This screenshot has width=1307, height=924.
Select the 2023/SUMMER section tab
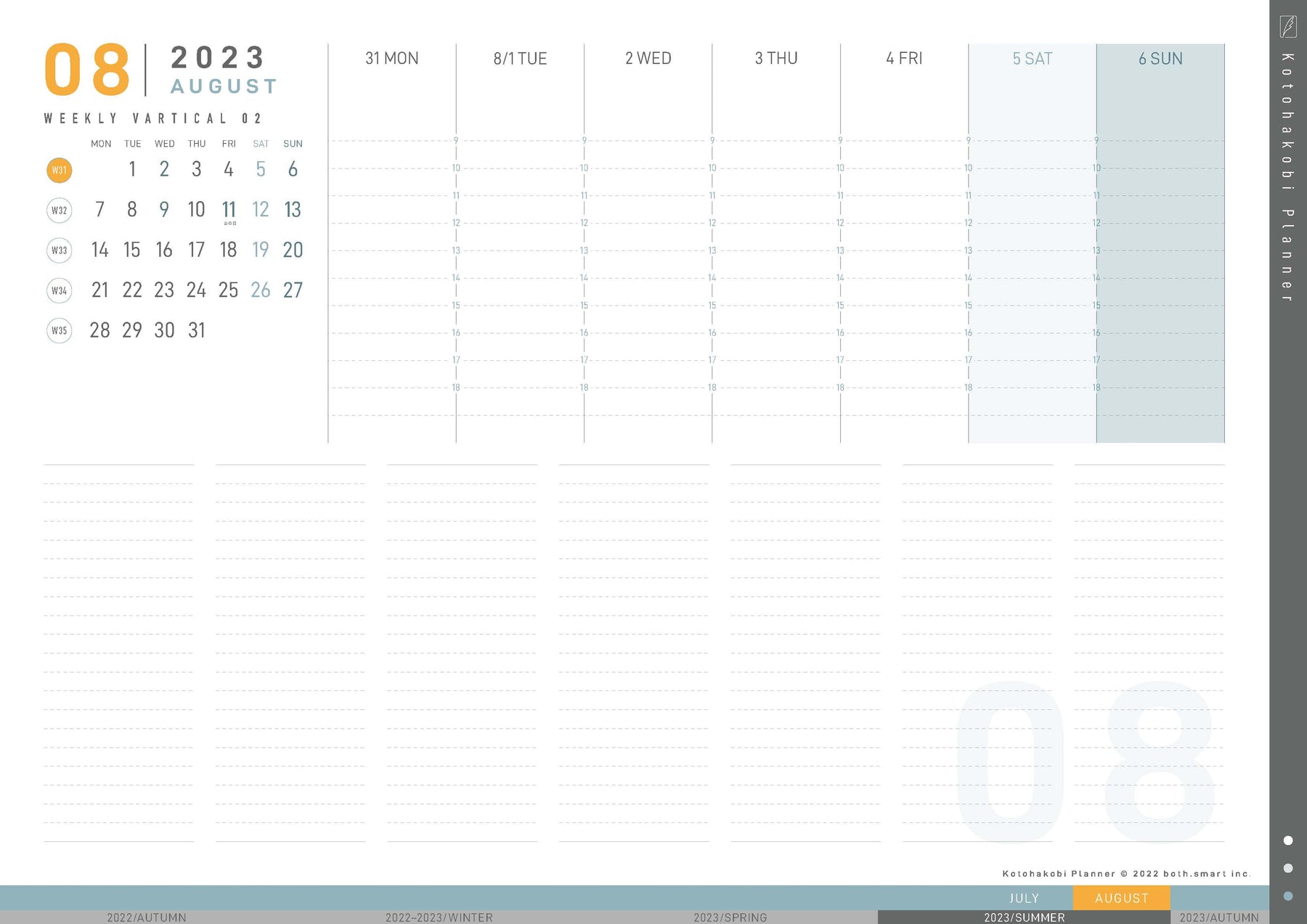click(1024, 917)
